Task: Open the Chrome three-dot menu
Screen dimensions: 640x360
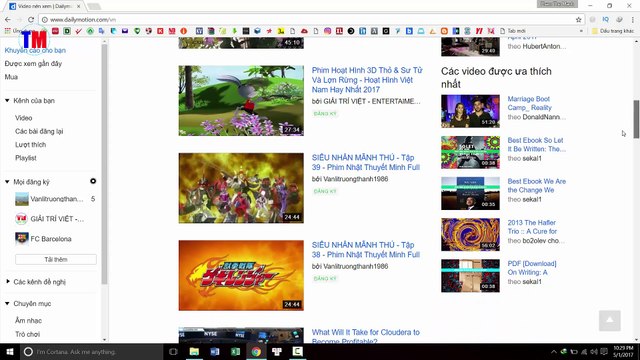Action: [633, 20]
